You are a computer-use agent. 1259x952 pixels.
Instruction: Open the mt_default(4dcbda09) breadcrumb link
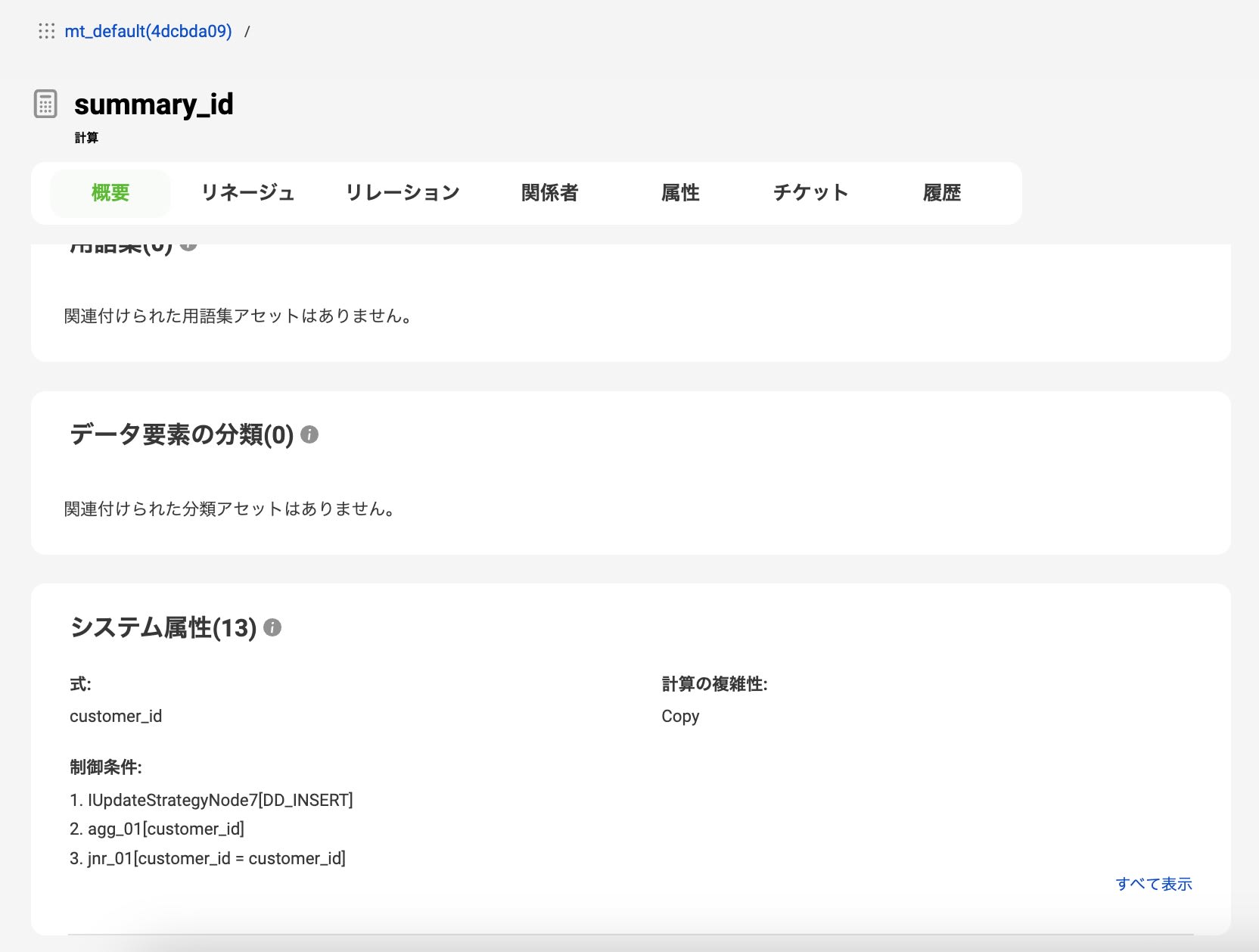point(148,31)
